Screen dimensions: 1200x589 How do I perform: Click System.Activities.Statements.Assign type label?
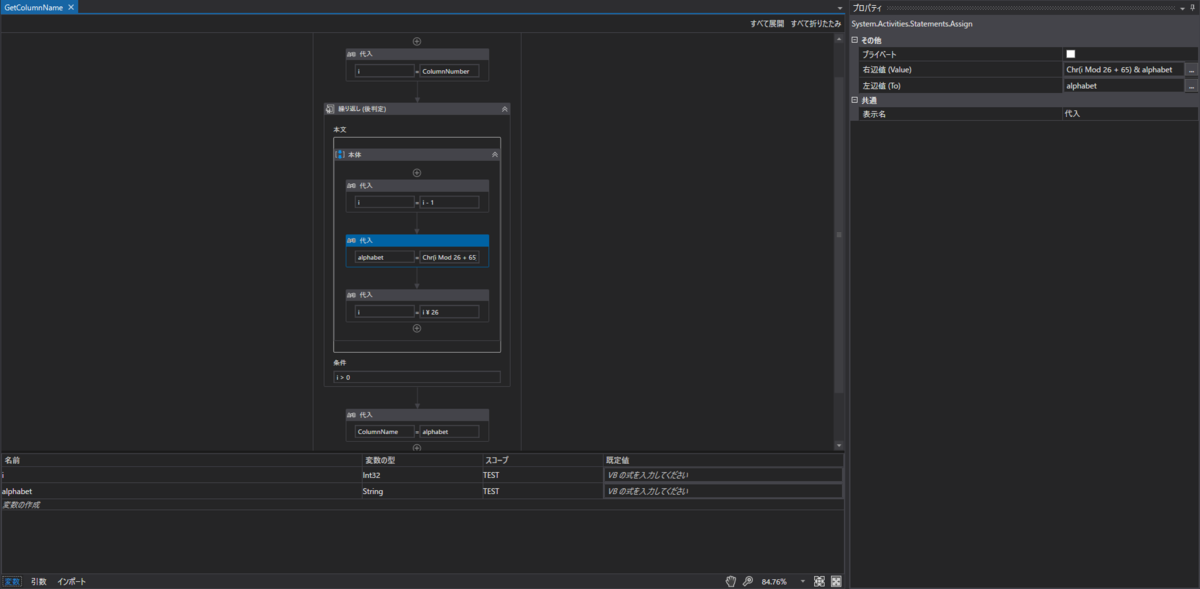[x=912, y=23]
